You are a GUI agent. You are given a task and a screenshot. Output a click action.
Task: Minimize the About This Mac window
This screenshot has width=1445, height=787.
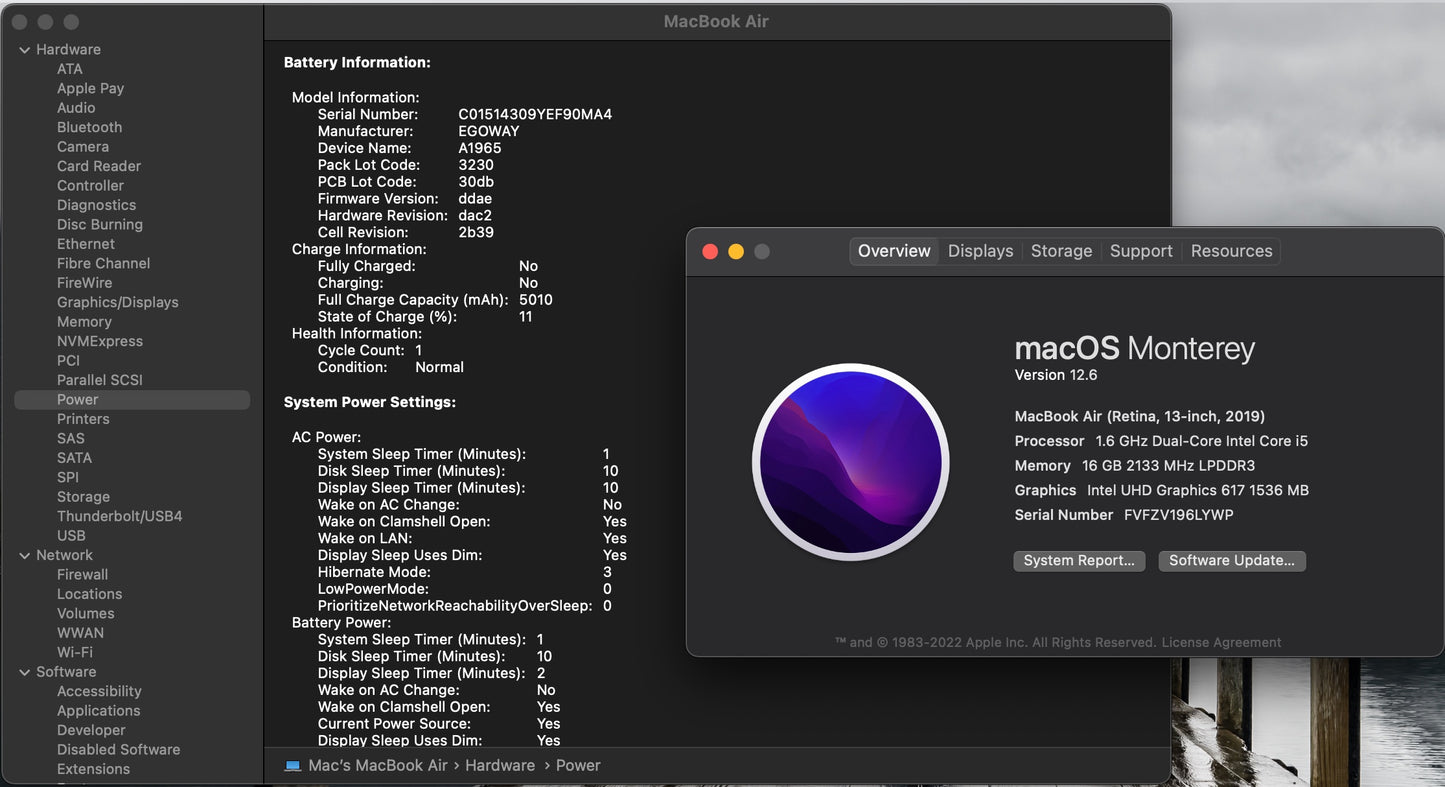pos(736,252)
